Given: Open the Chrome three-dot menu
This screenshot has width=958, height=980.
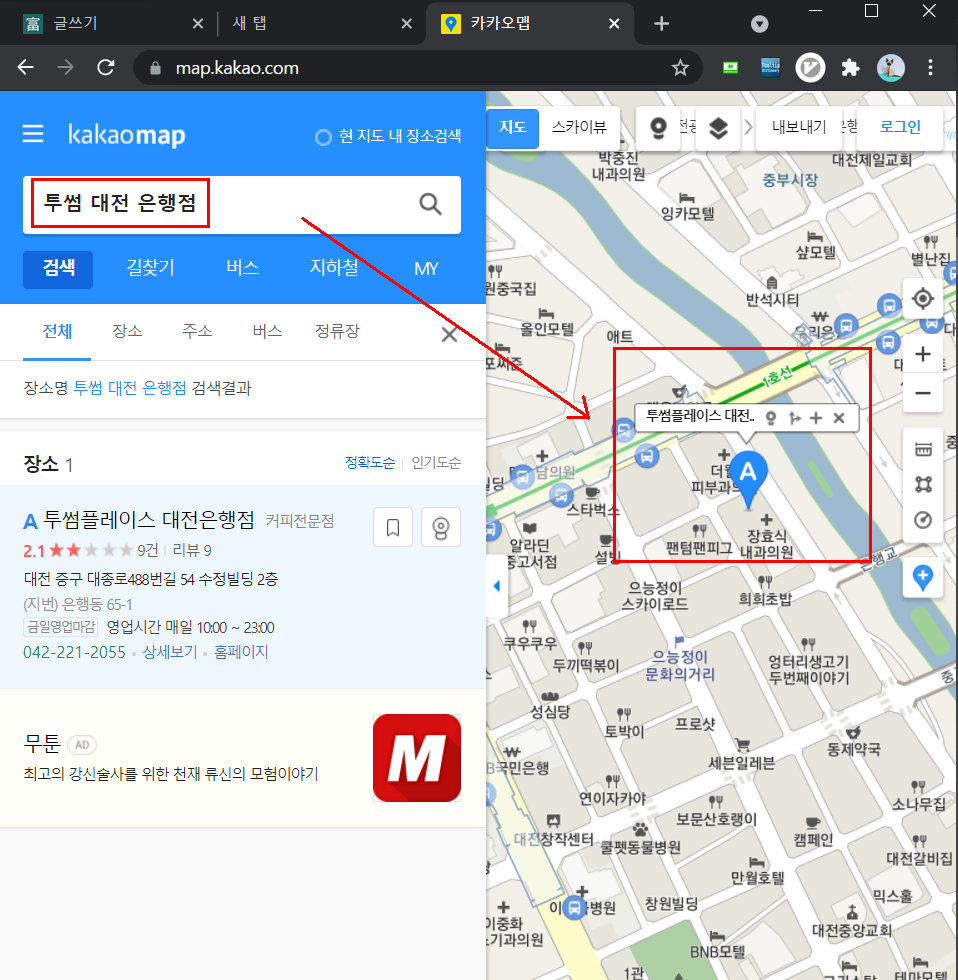Looking at the screenshot, I should pyautogui.click(x=931, y=68).
